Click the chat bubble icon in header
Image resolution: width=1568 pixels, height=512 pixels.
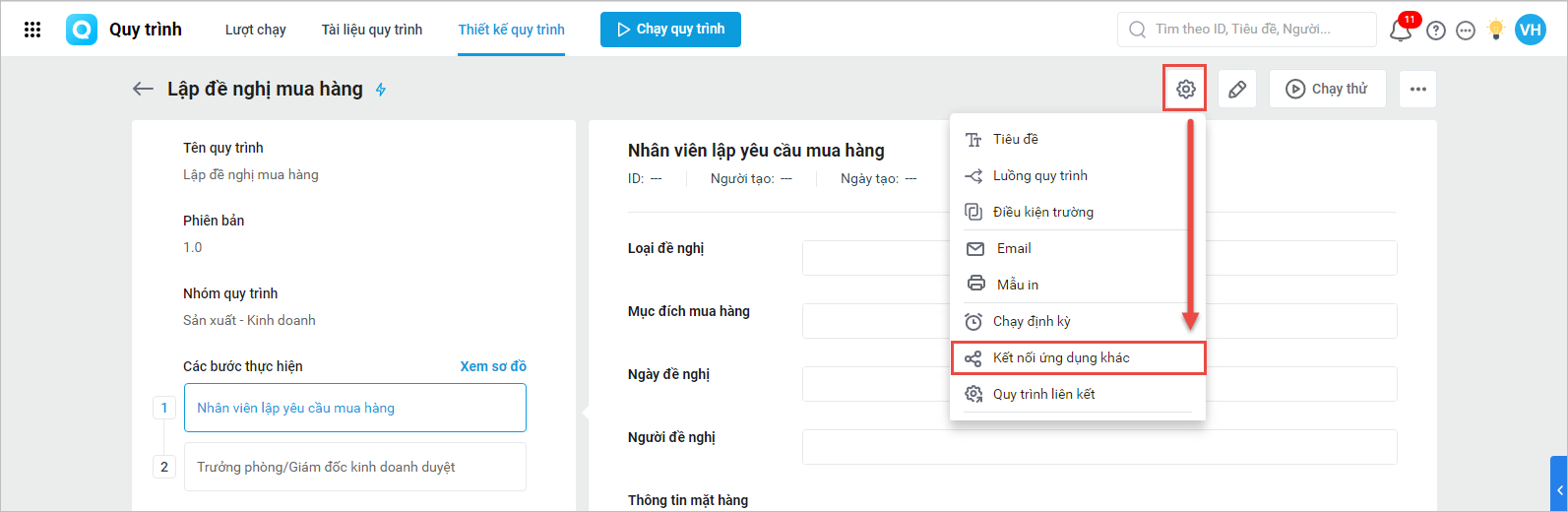(x=1466, y=31)
